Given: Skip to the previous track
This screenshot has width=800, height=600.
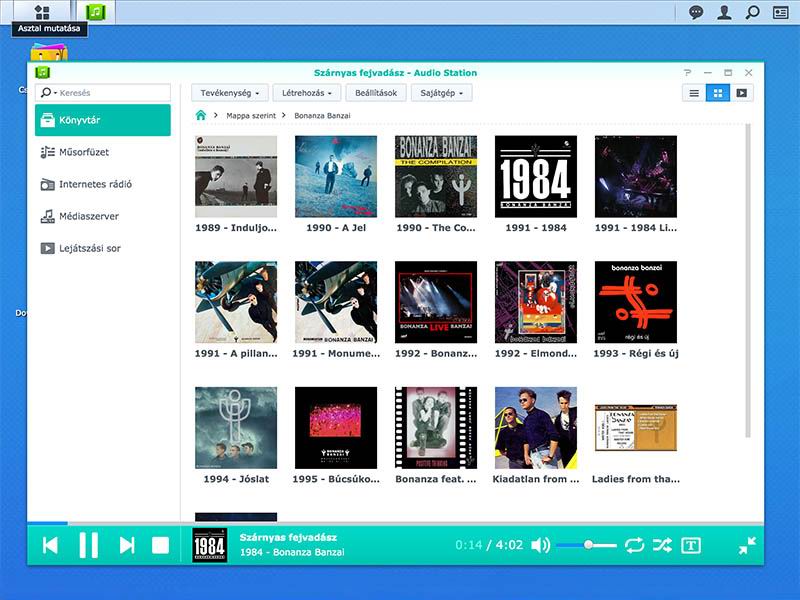Looking at the screenshot, I should pos(50,545).
